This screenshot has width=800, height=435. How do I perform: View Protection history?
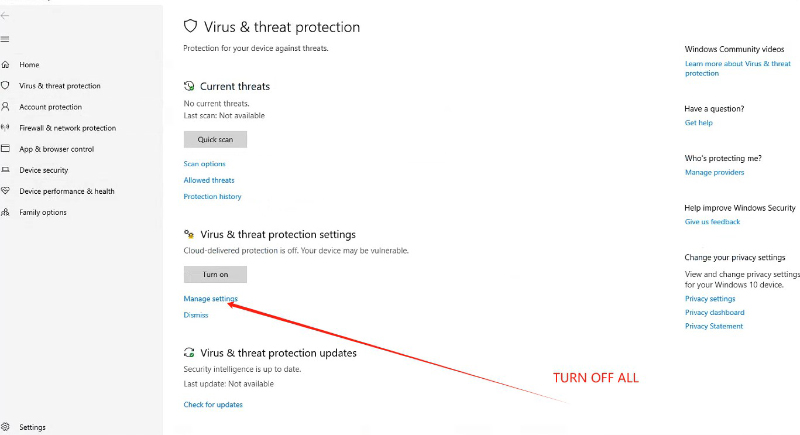coord(212,196)
